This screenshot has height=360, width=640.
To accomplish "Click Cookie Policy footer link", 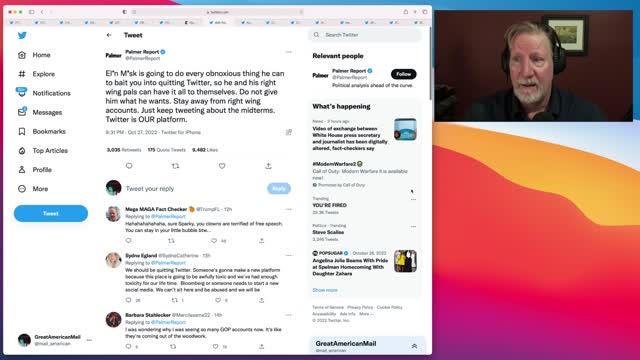I will [x=389, y=307].
